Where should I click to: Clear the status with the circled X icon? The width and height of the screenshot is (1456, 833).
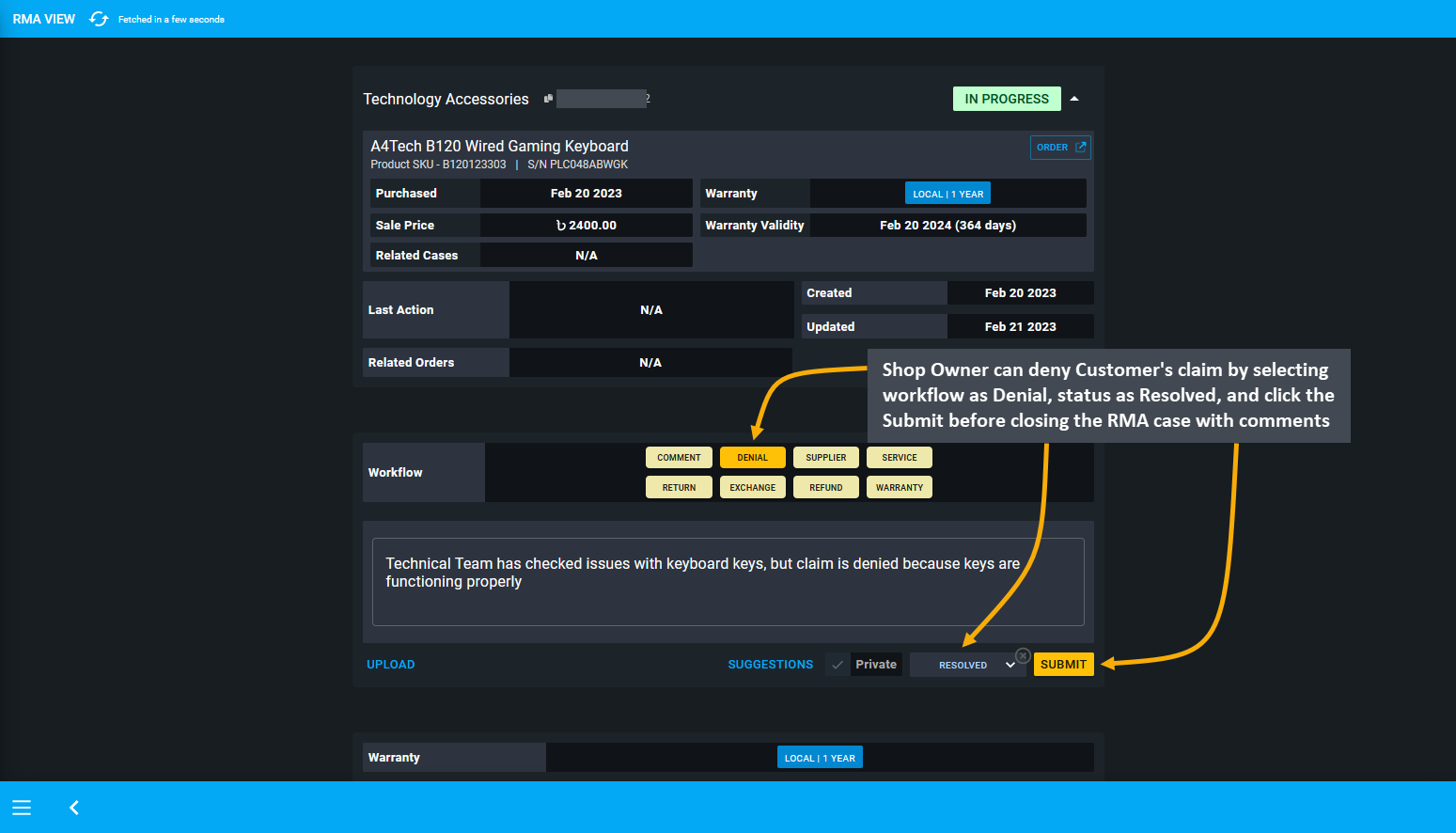pyautogui.click(x=1023, y=655)
